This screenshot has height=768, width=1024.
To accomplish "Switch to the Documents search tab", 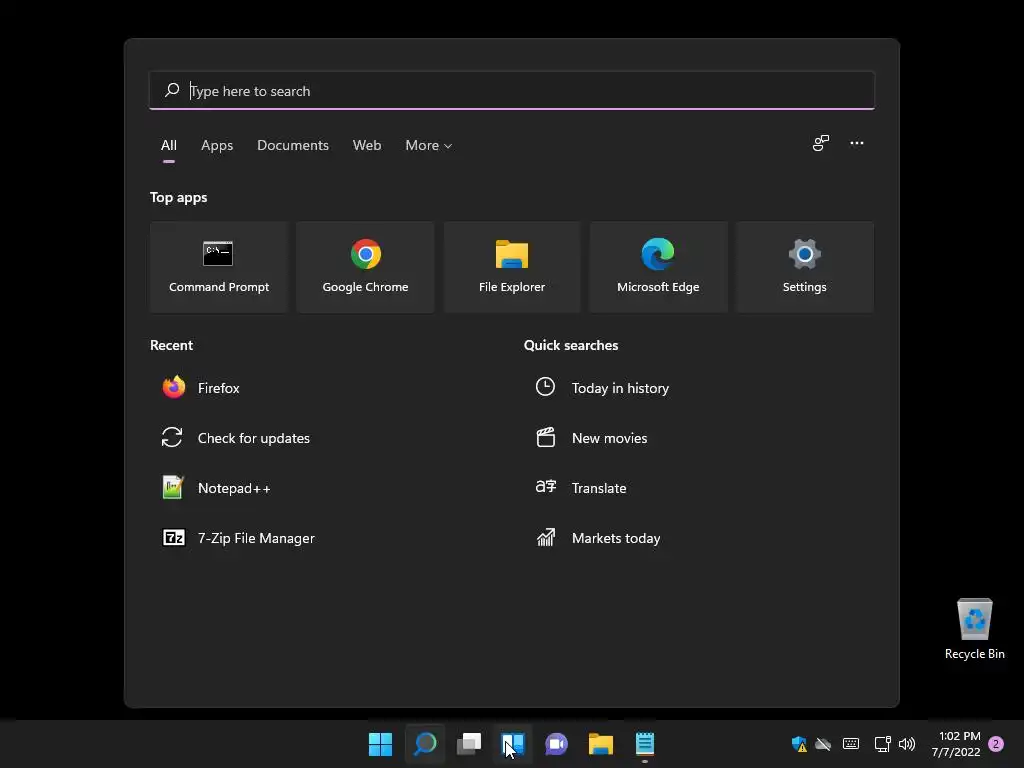I will [x=293, y=146].
